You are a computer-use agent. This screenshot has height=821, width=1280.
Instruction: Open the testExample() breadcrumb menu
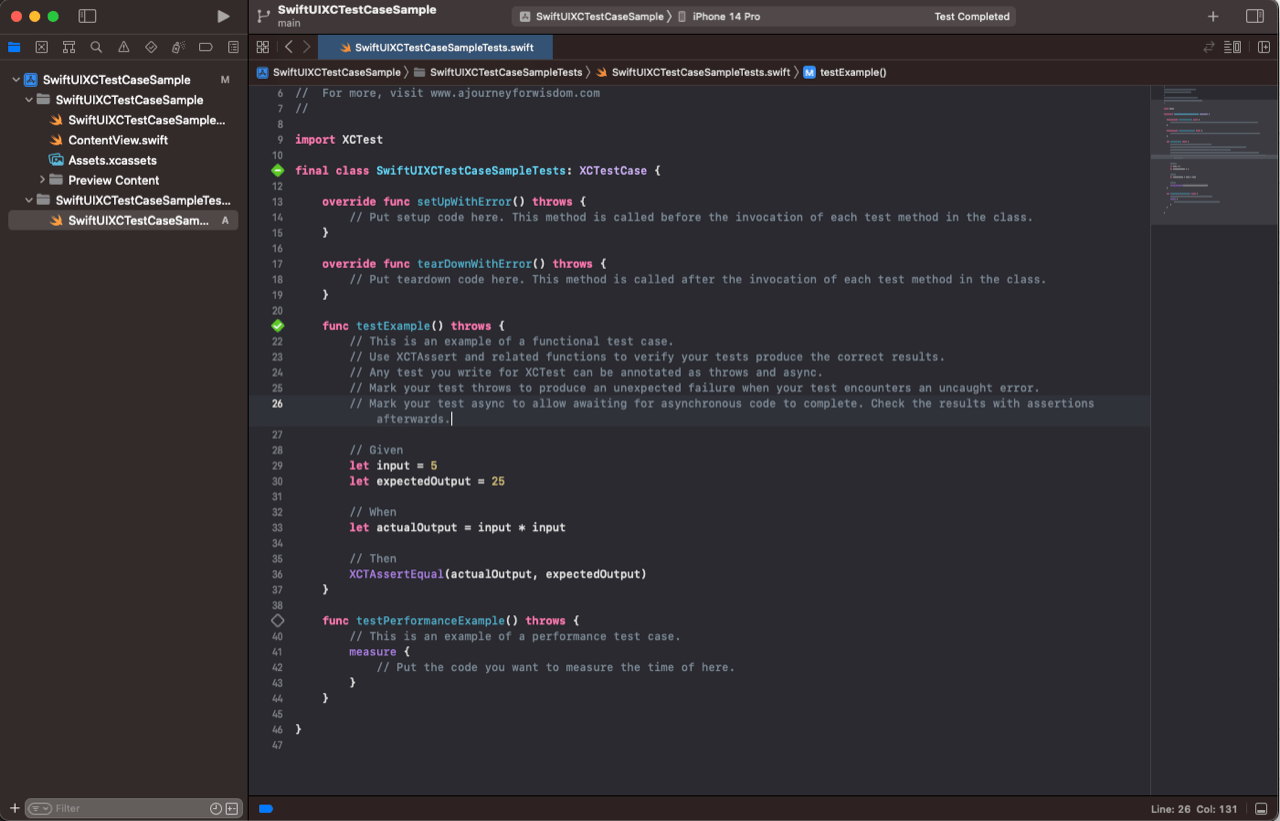point(845,72)
